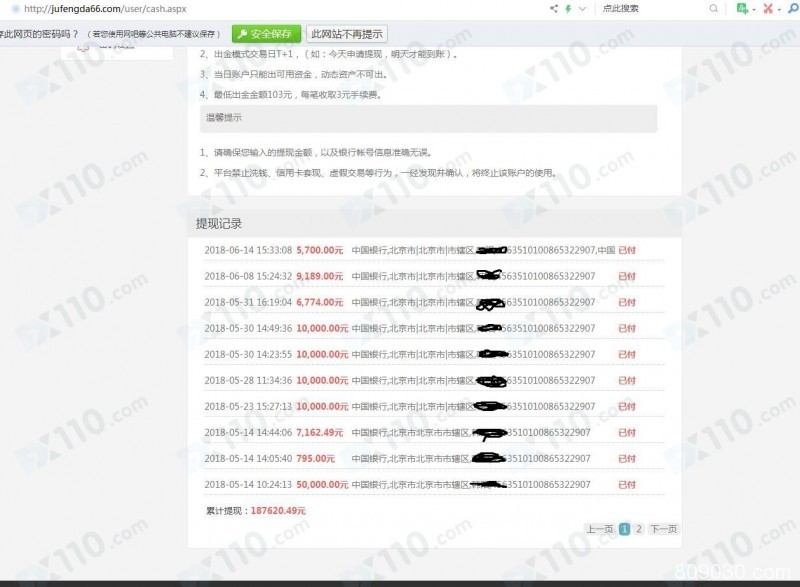
Task: Click the 此网站不再提示 button
Action: click(x=346, y=34)
